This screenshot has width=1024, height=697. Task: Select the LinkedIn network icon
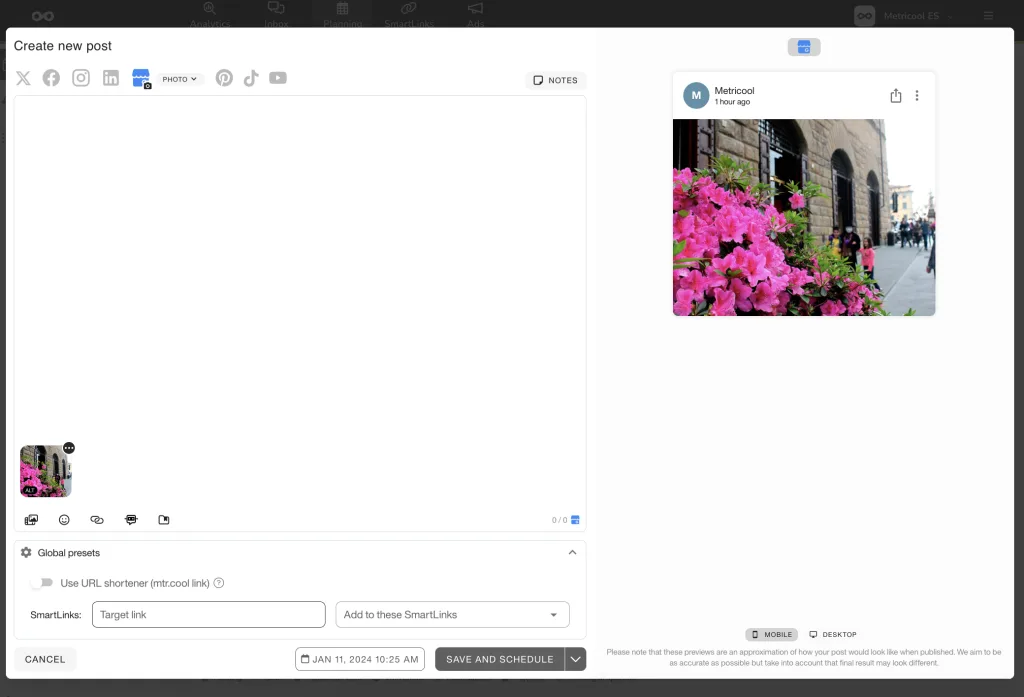coord(111,78)
